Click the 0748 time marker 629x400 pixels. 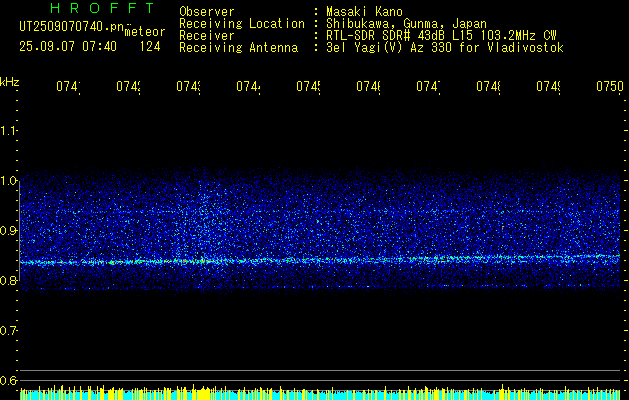489,86
